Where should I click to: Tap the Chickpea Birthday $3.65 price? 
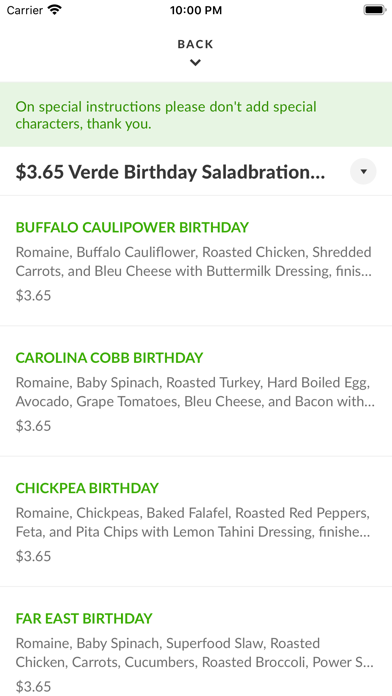pos(33,556)
